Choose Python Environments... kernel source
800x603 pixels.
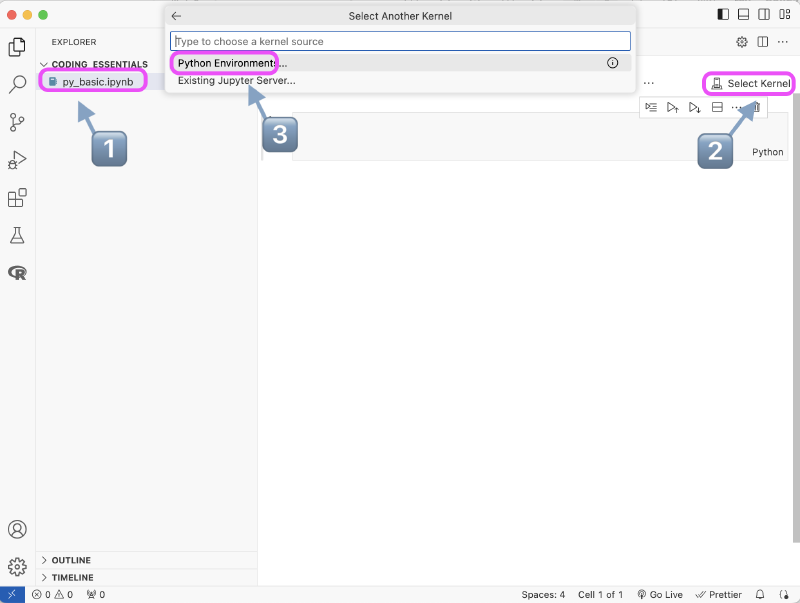(x=232, y=63)
